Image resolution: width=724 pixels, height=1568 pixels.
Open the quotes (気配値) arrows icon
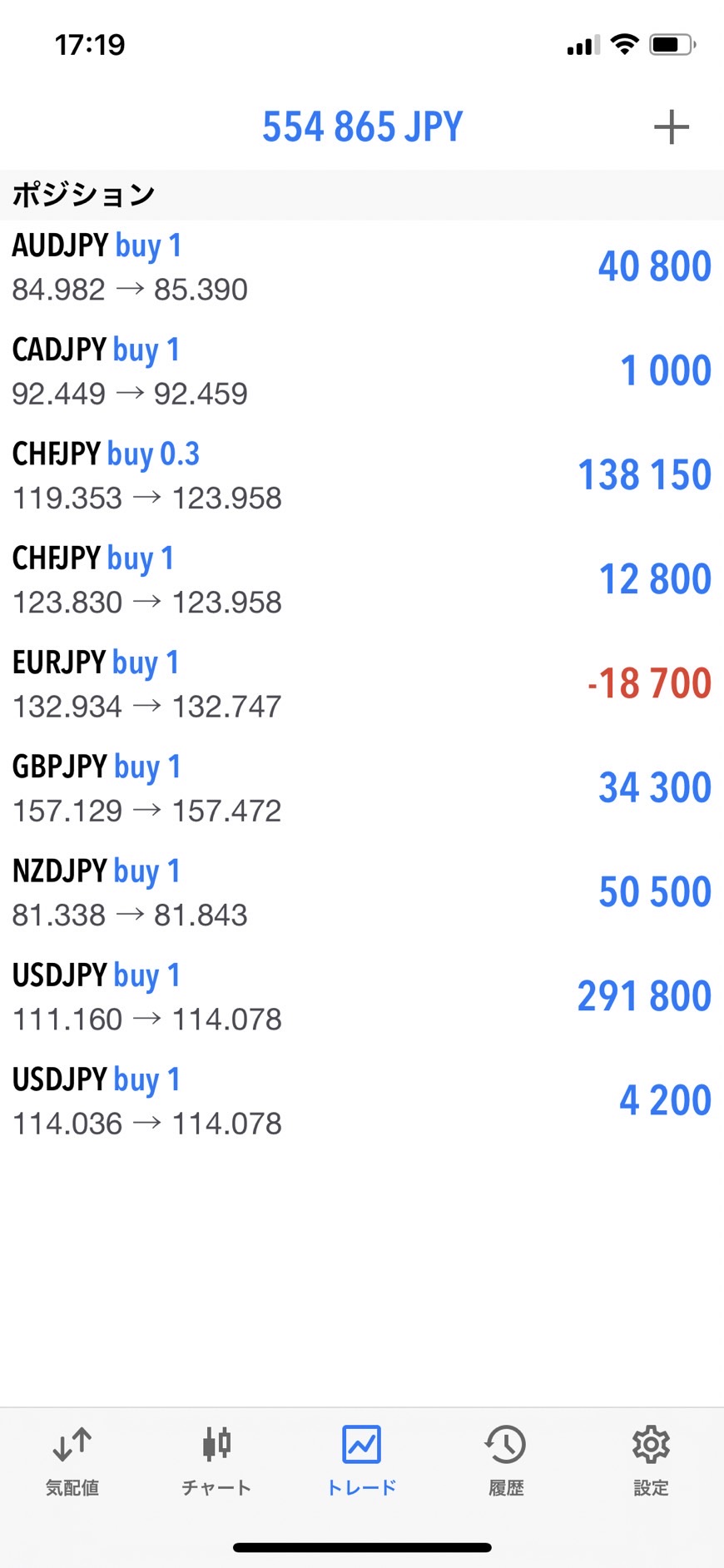point(72,1445)
